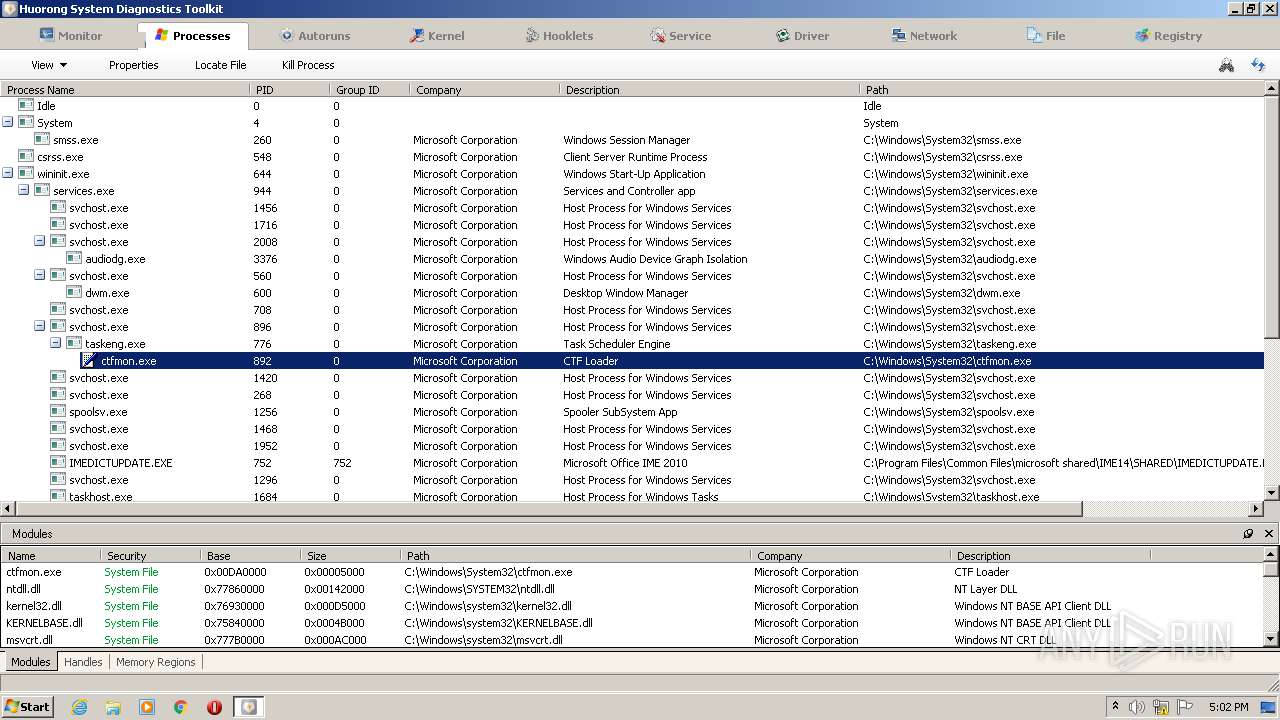Select svchost.exe row with PID 1456
This screenshot has height=720, width=1280.
632,208
